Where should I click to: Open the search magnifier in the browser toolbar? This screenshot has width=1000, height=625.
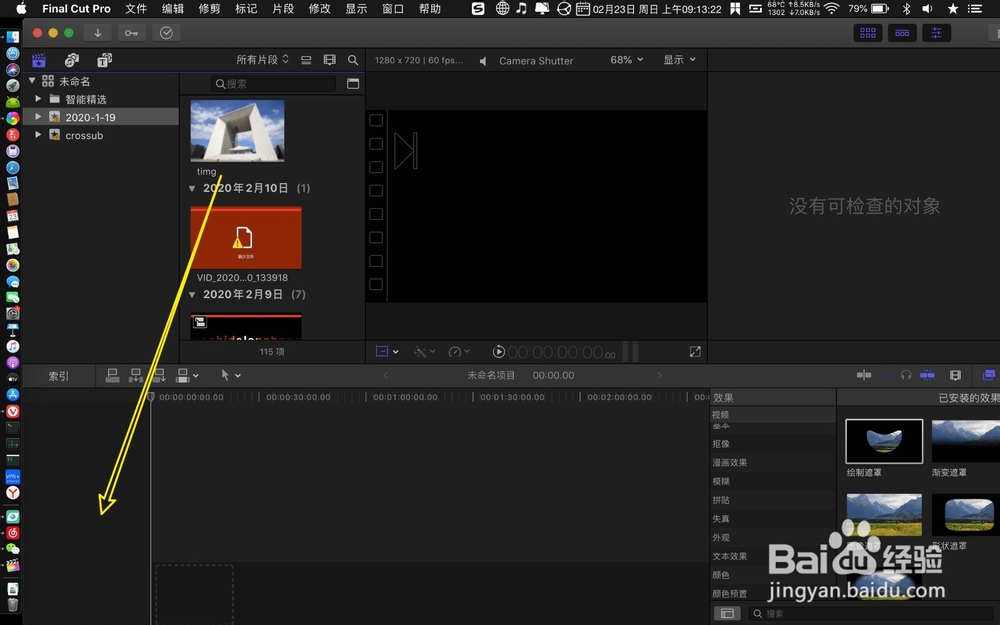pyautogui.click(x=352, y=60)
